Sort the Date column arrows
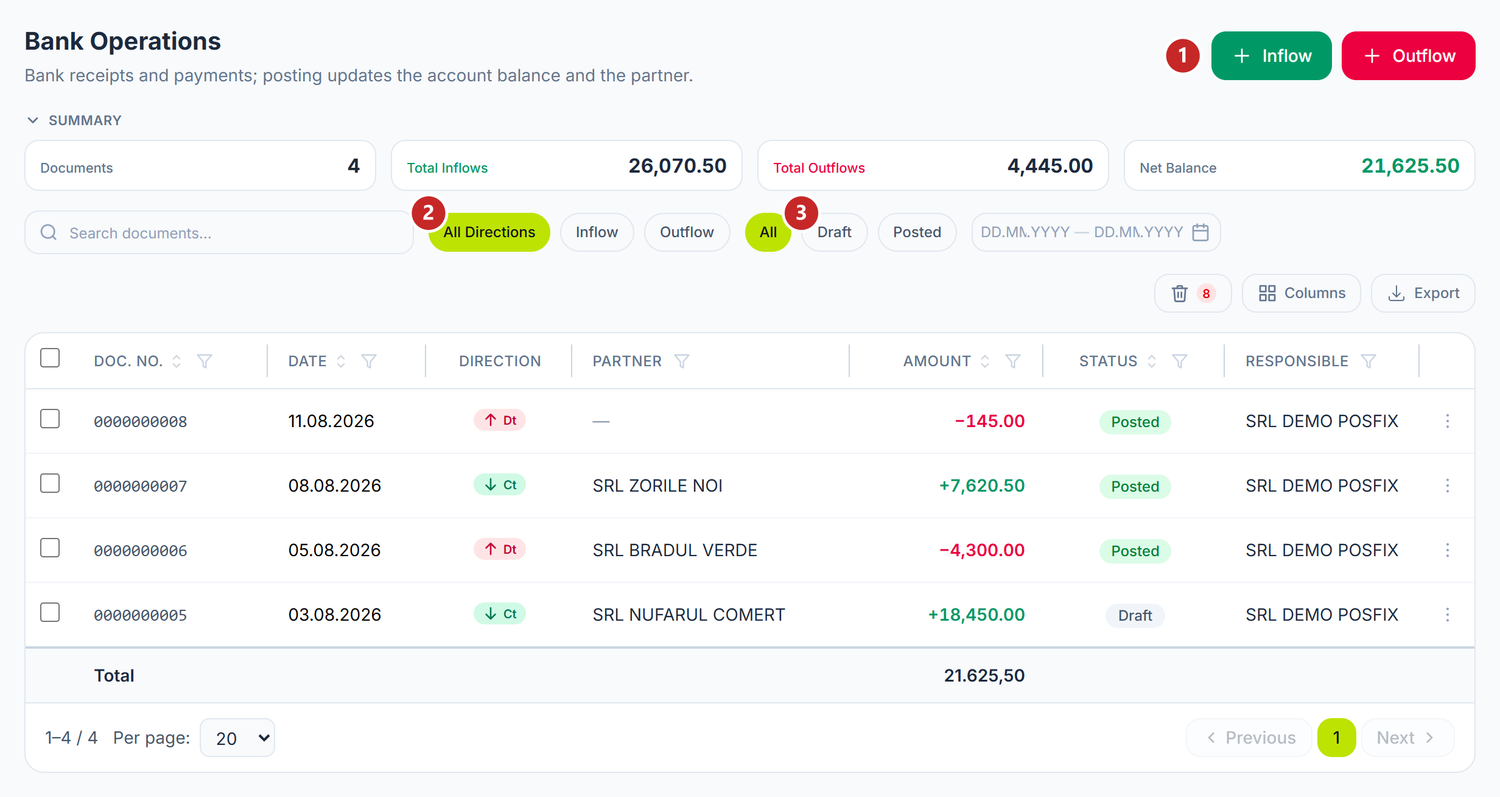1500x797 pixels. tap(341, 361)
